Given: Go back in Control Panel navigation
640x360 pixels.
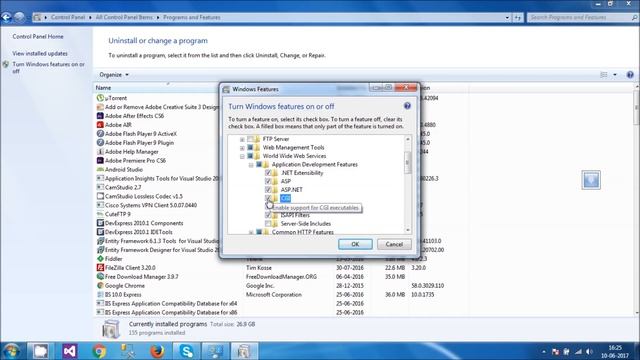Looking at the screenshot, I should pyautogui.click(x=6, y=17).
